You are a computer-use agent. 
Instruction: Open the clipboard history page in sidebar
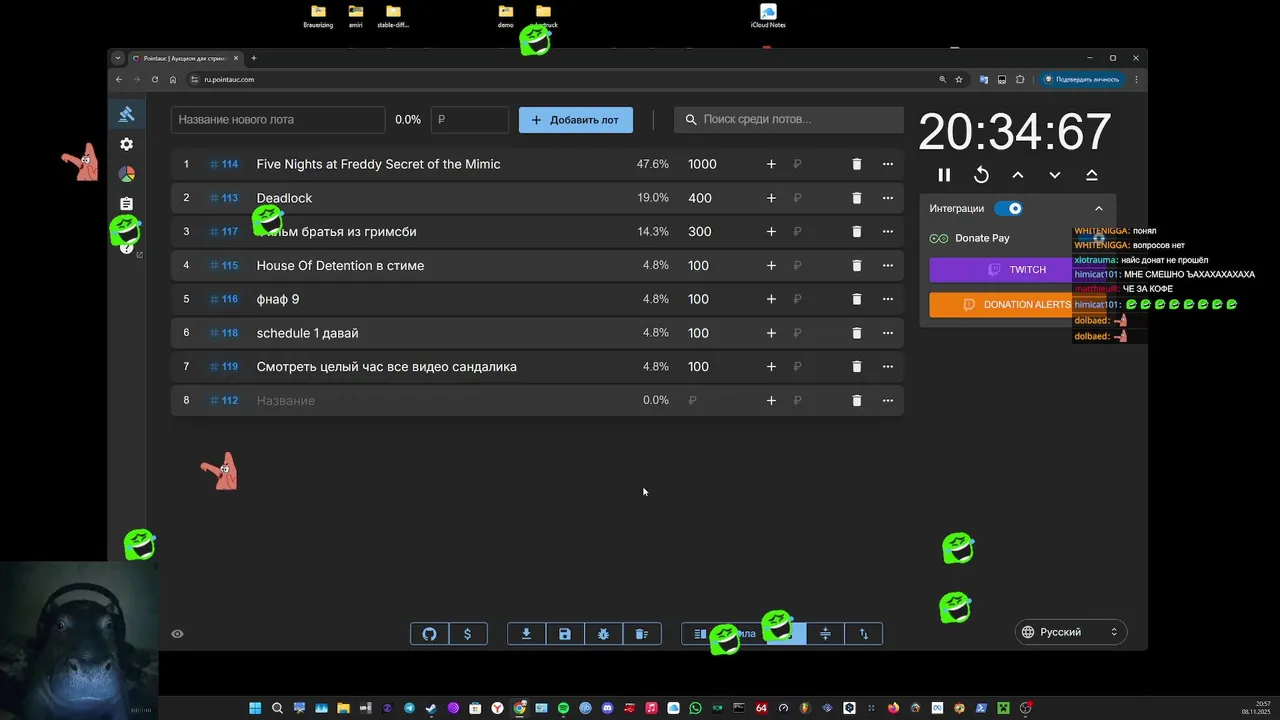(x=127, y=204)
